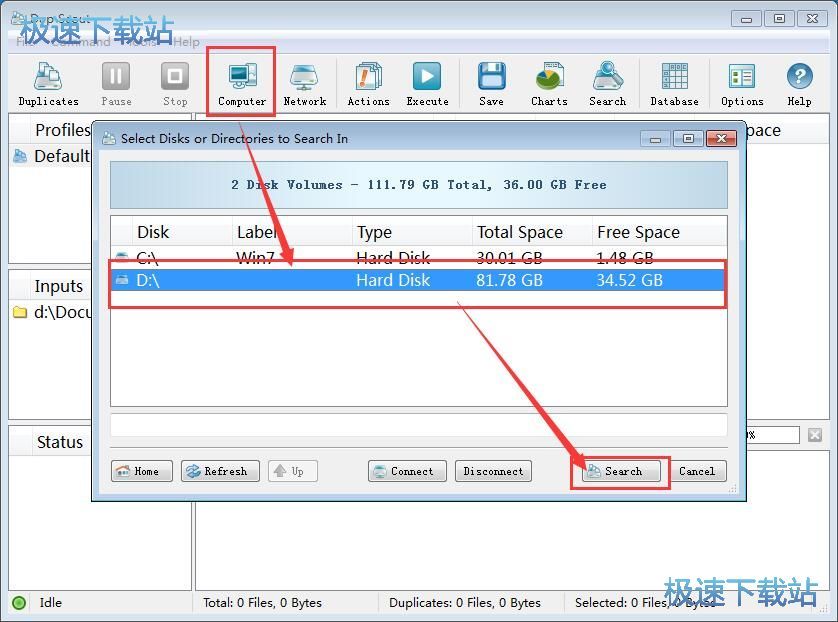Click the Stop toolbar icon
Viewport: 838px width, 622px height.
coord(175,84)
